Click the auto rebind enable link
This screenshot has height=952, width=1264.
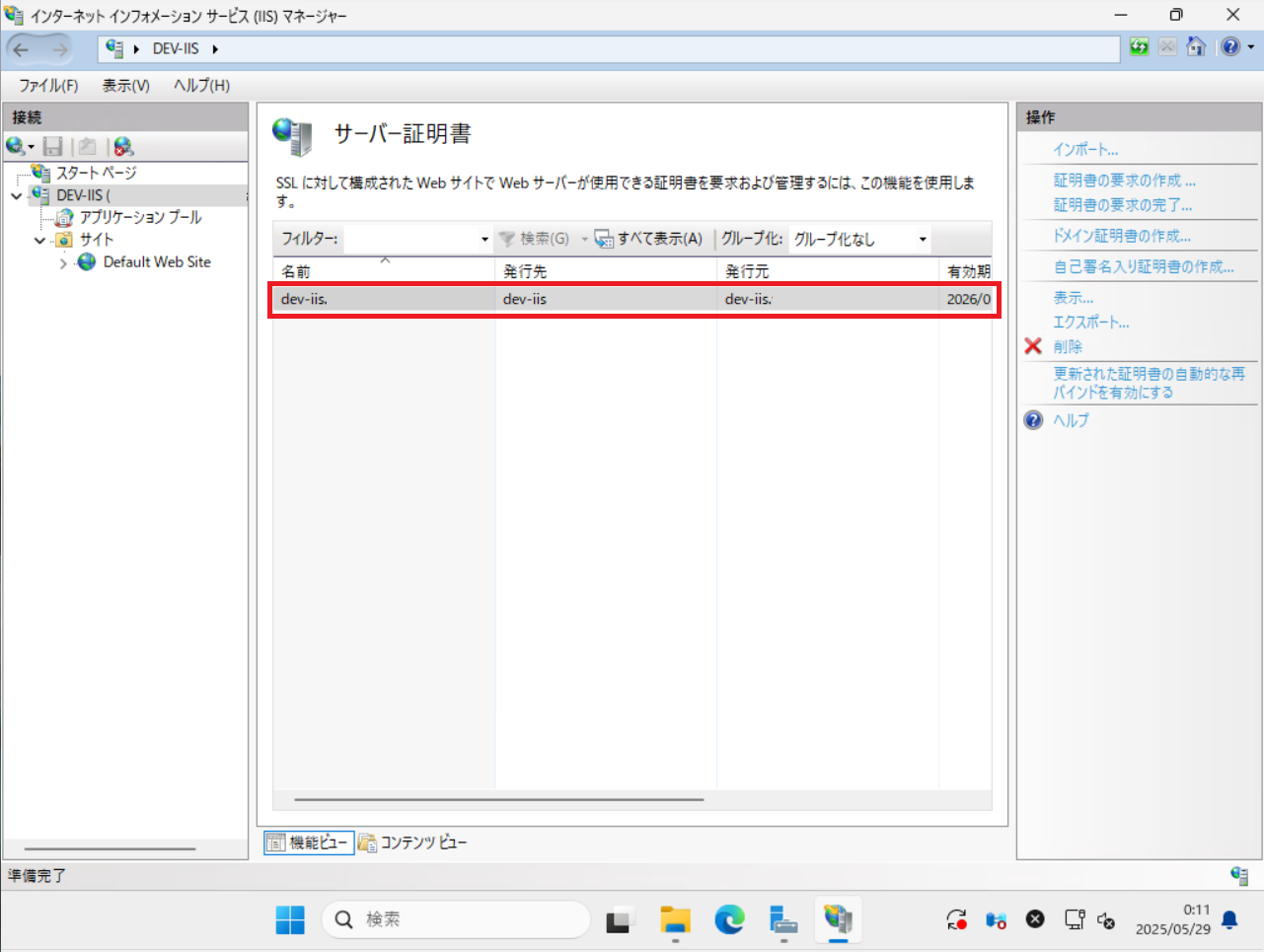[1150, 383]
